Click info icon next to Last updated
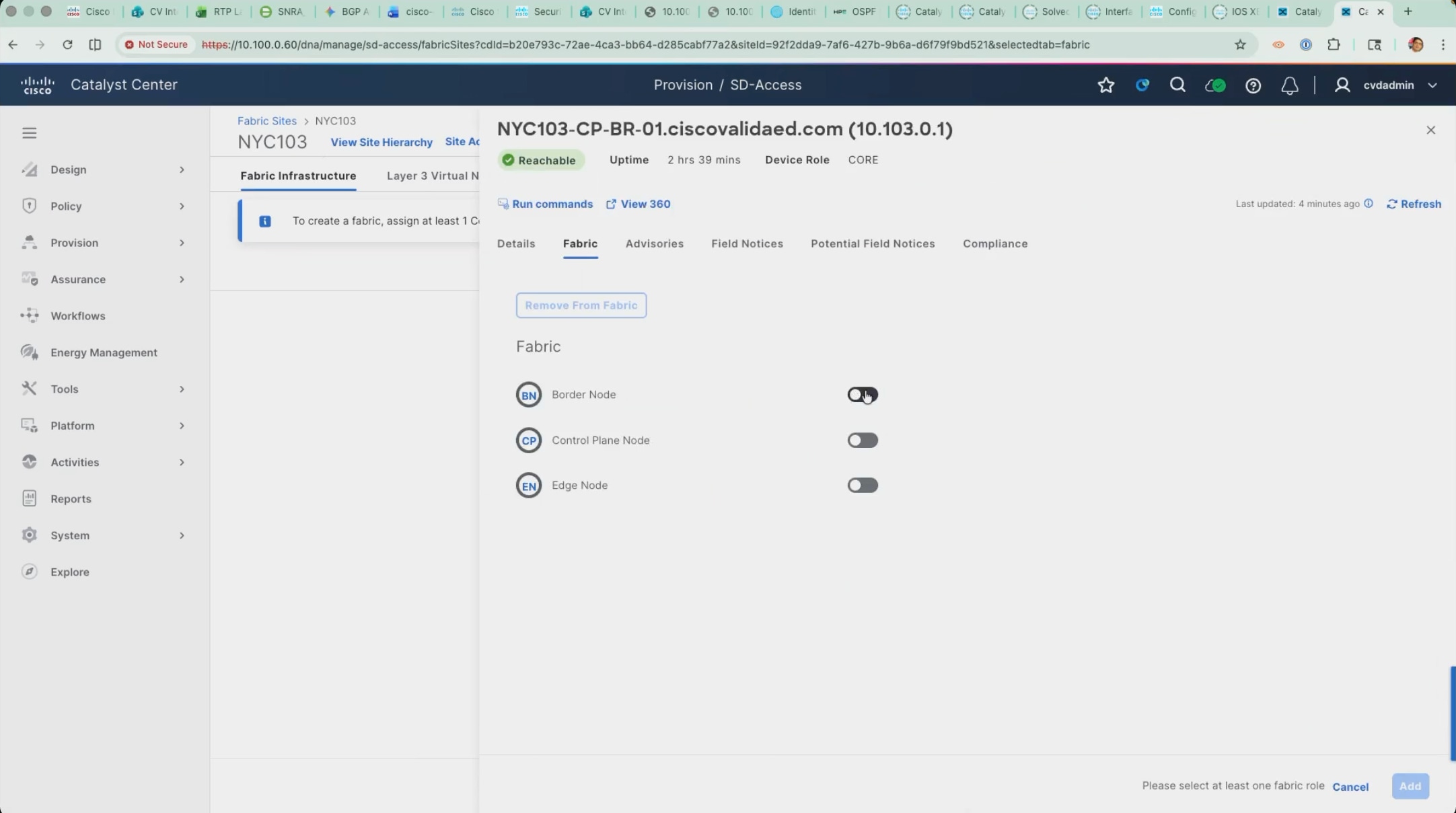The height and width of the screenshot is (813, 1456). click(x=1369, y=204)
